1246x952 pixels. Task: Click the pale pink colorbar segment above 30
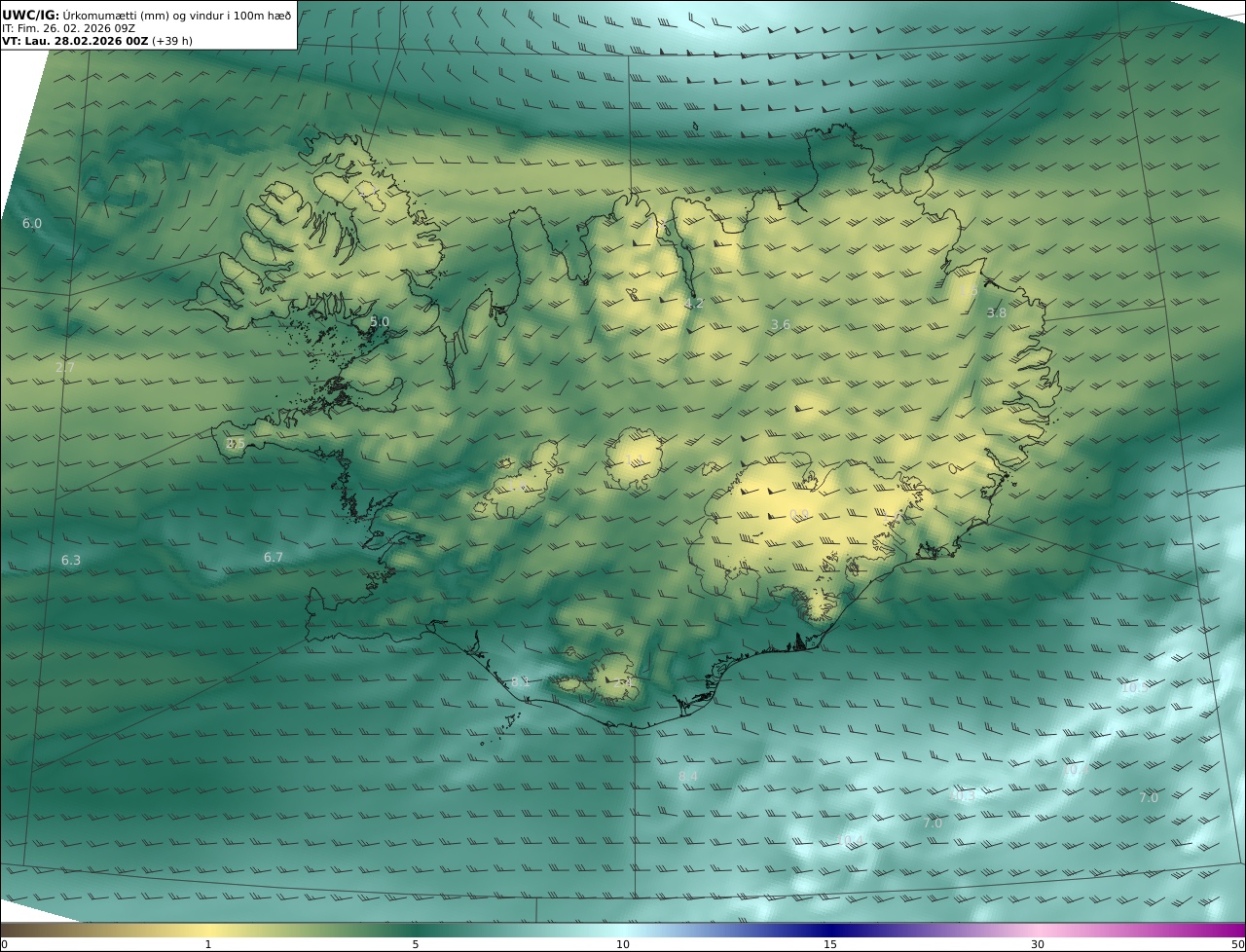click(1038, 930)
